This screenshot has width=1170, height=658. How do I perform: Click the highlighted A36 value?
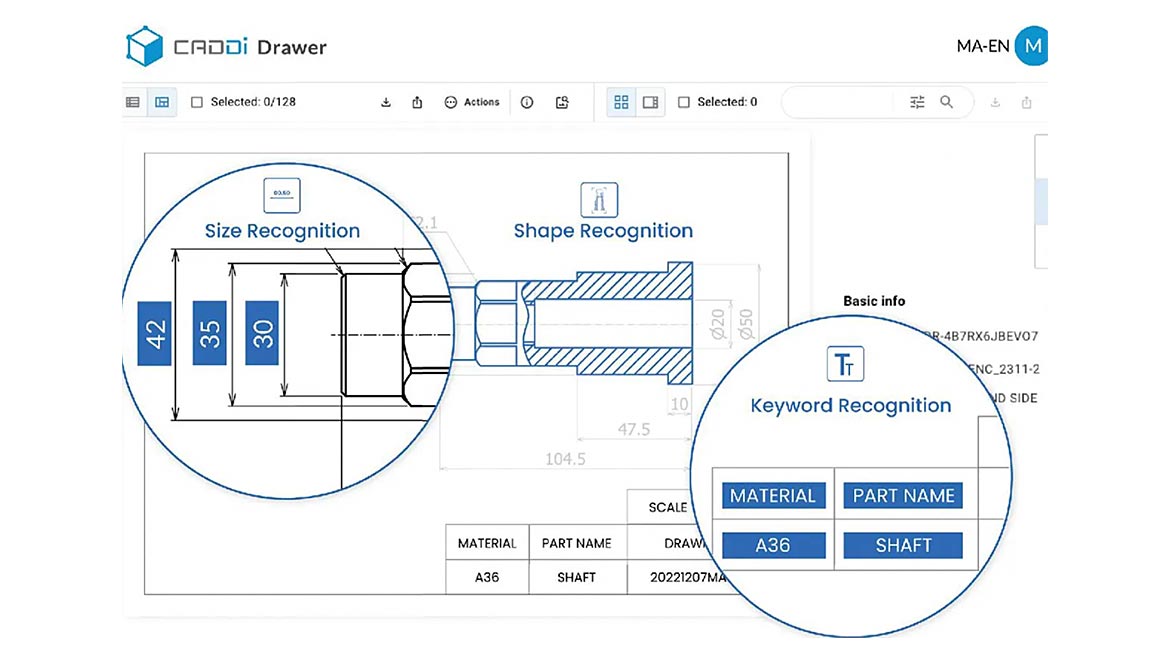coord(774,545)
